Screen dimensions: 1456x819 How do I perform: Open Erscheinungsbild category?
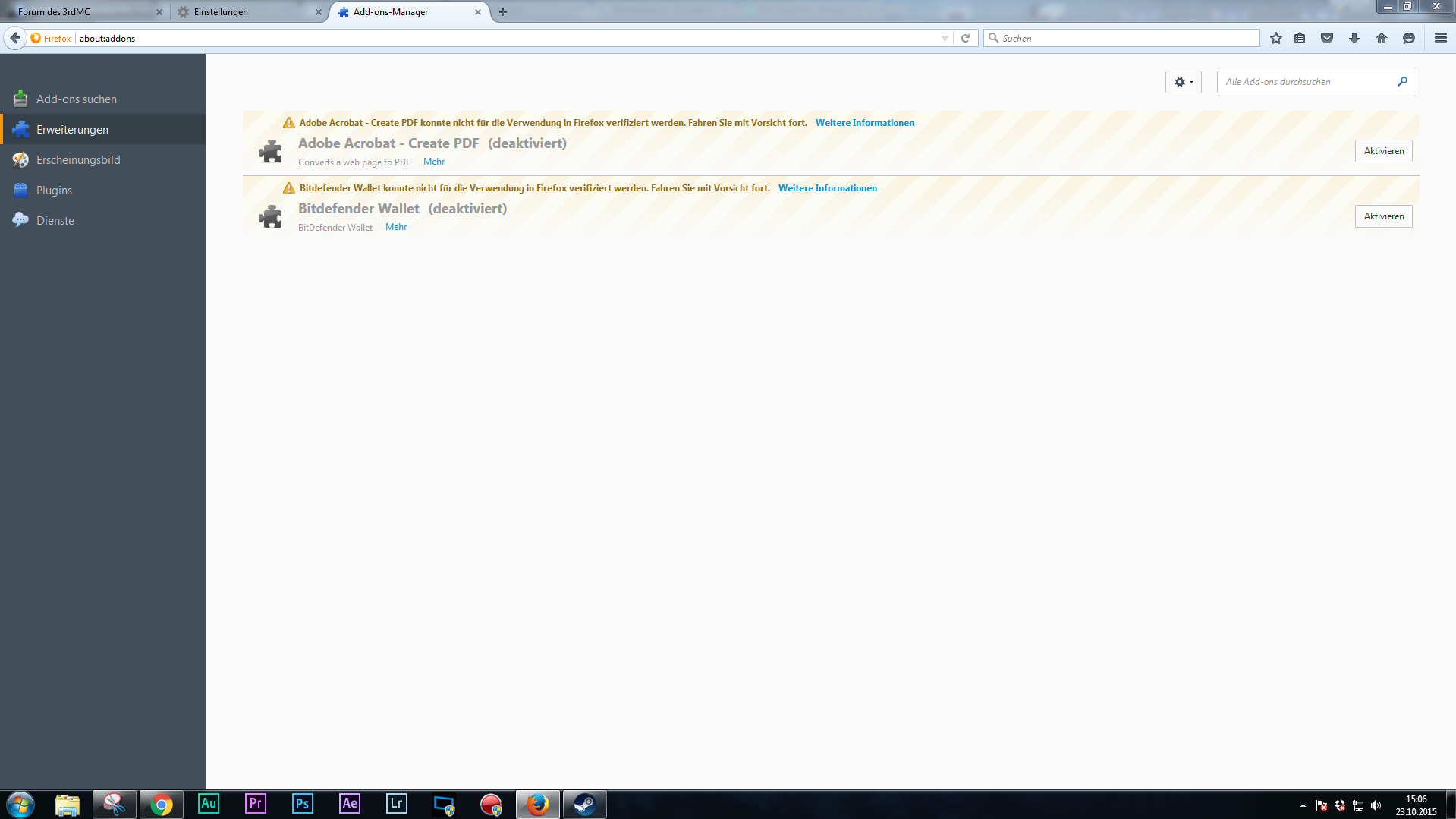[102, 160]
